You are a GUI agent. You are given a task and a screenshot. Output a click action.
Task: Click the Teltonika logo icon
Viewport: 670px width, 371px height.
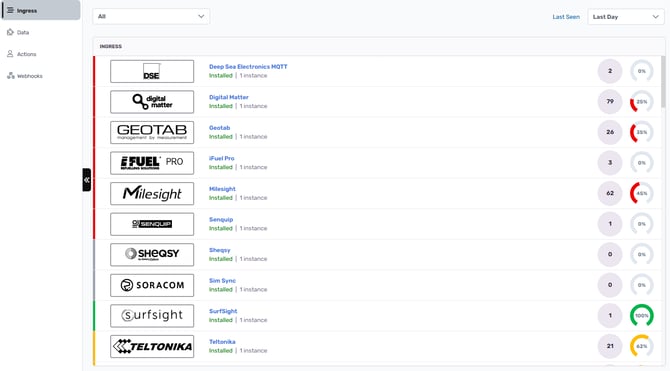pos(152,346)
